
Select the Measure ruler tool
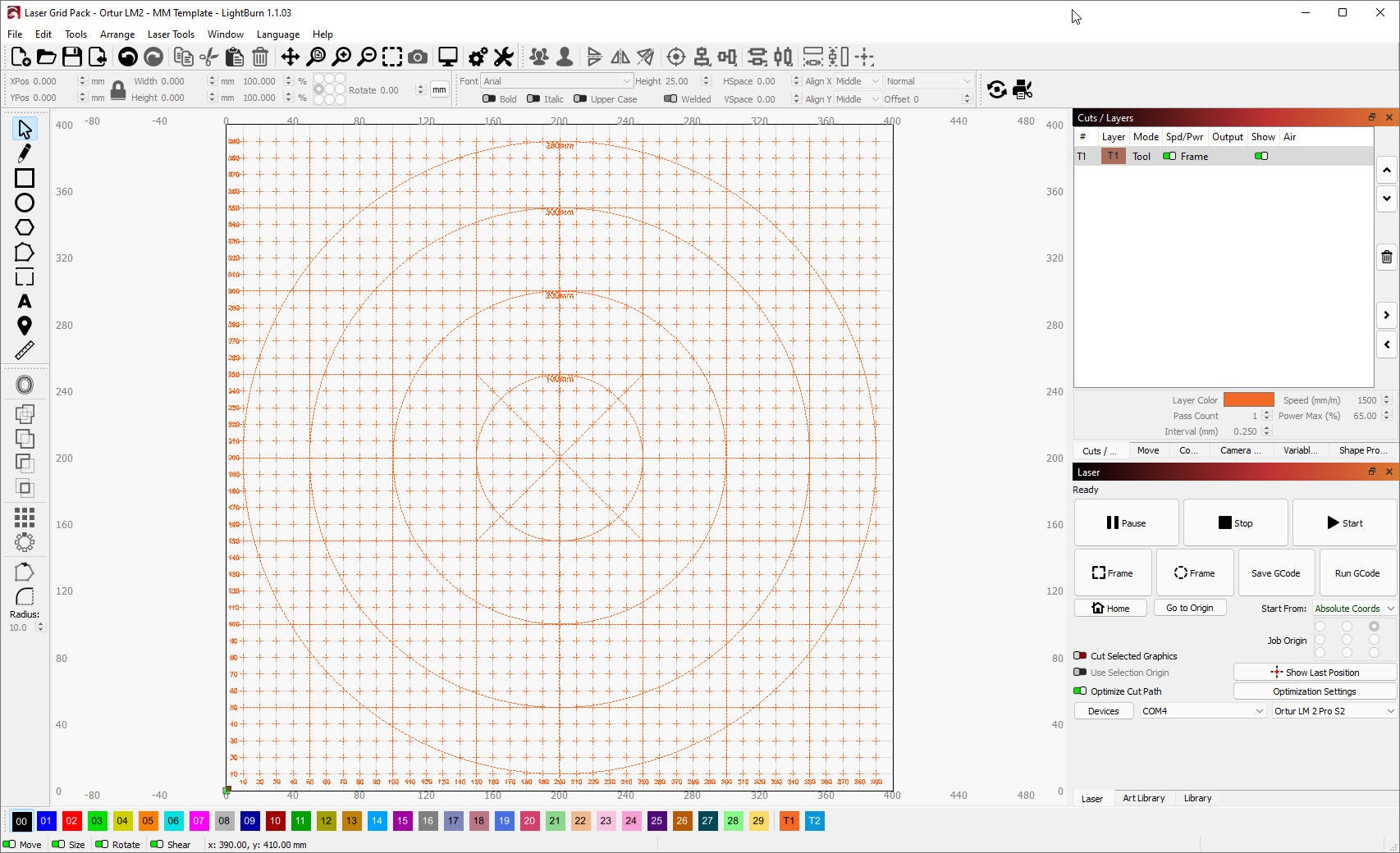25,350
